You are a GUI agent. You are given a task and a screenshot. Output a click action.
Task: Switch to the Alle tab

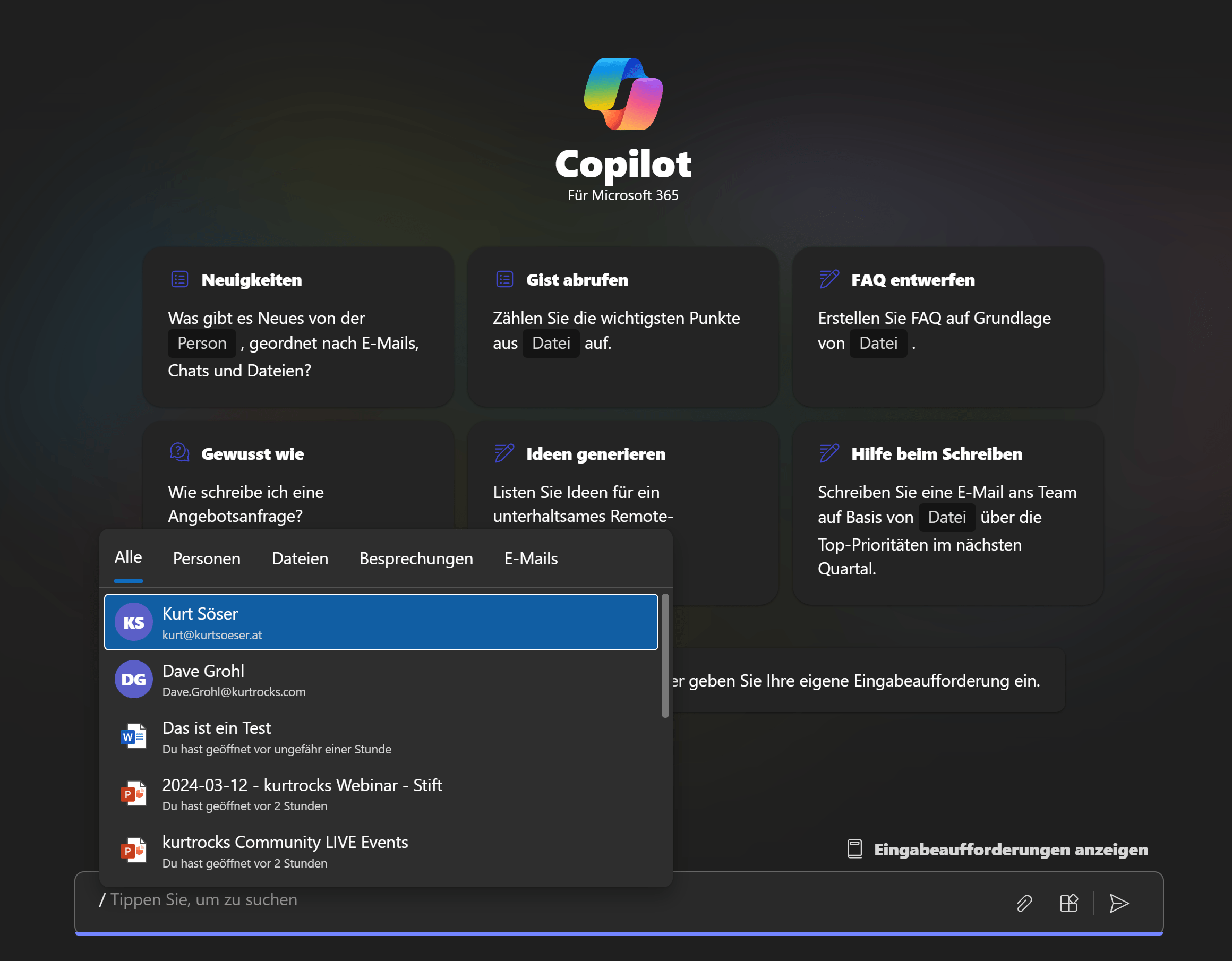pos(128,557)
